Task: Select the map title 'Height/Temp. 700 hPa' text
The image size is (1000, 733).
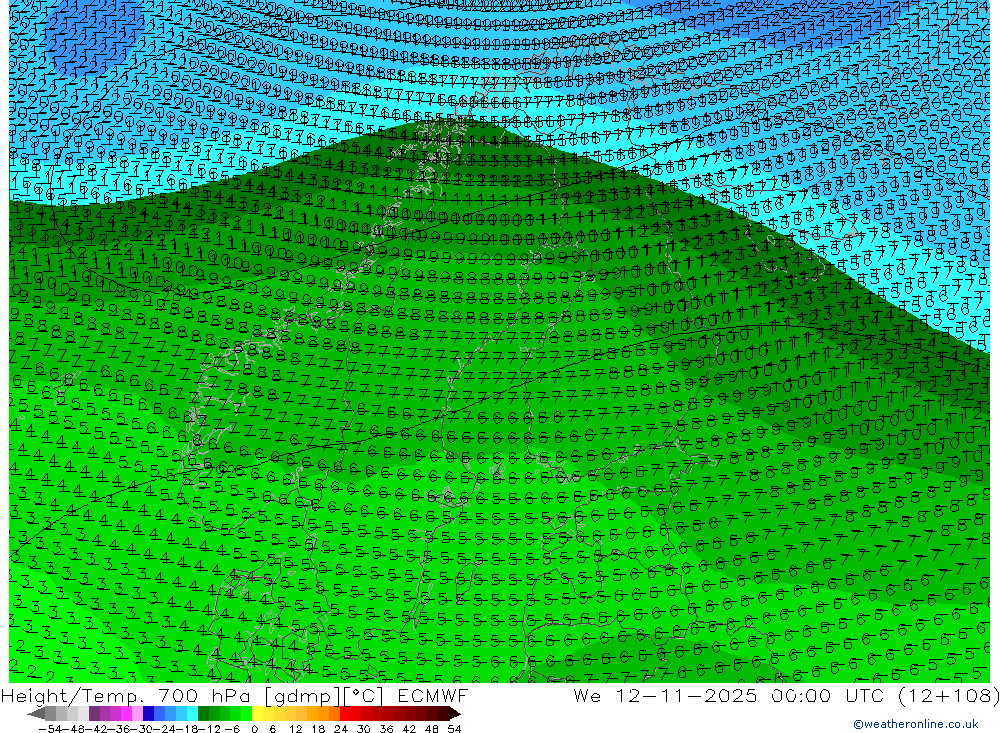Action: [128, 695]
